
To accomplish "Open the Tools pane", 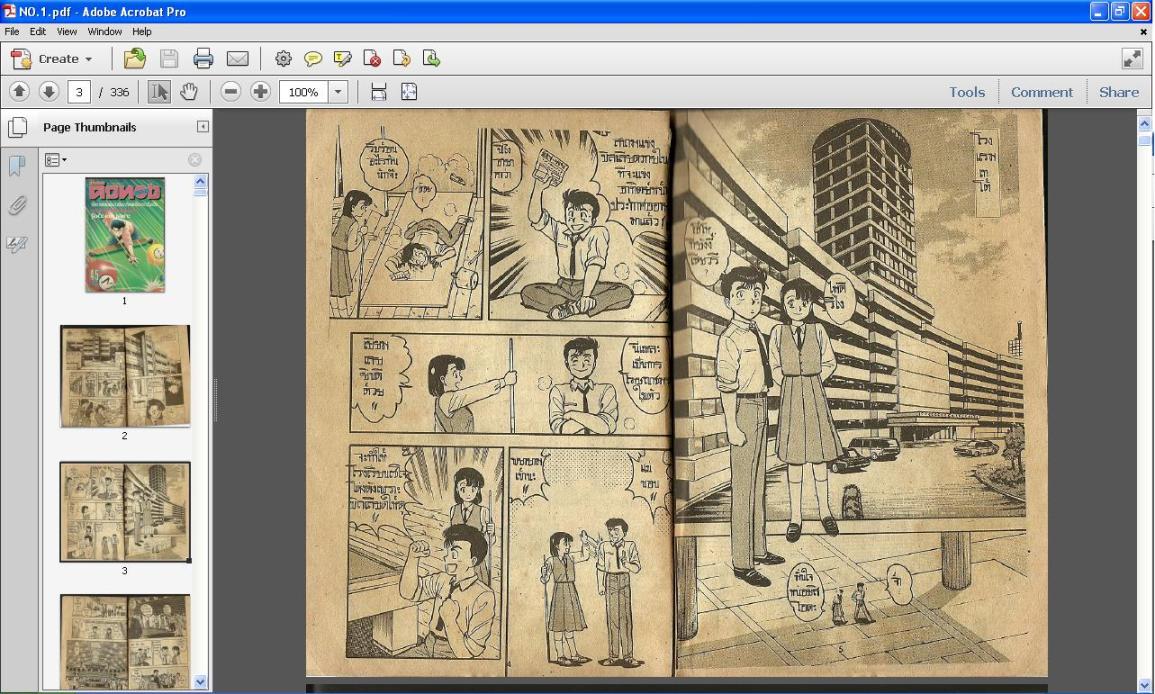I will pyautogui.click(x=966, y=92).
